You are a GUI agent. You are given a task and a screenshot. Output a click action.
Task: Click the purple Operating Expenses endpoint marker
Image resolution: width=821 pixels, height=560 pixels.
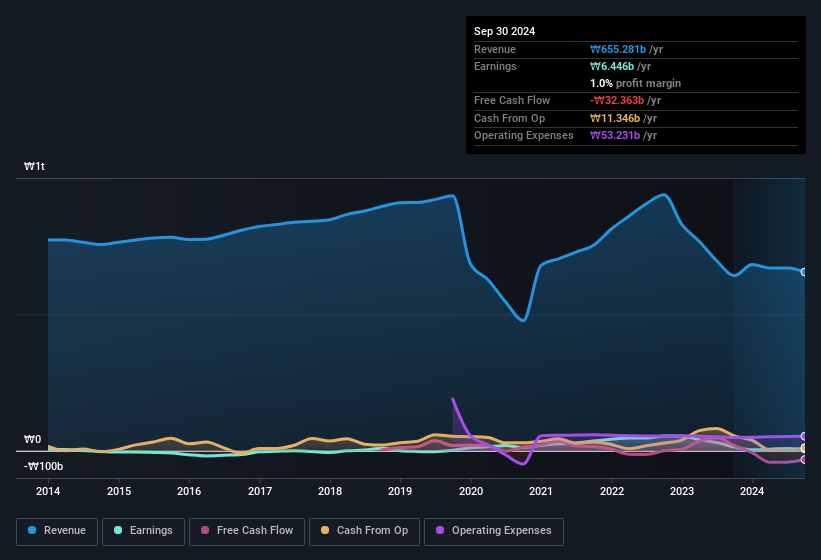coord(804,436)
